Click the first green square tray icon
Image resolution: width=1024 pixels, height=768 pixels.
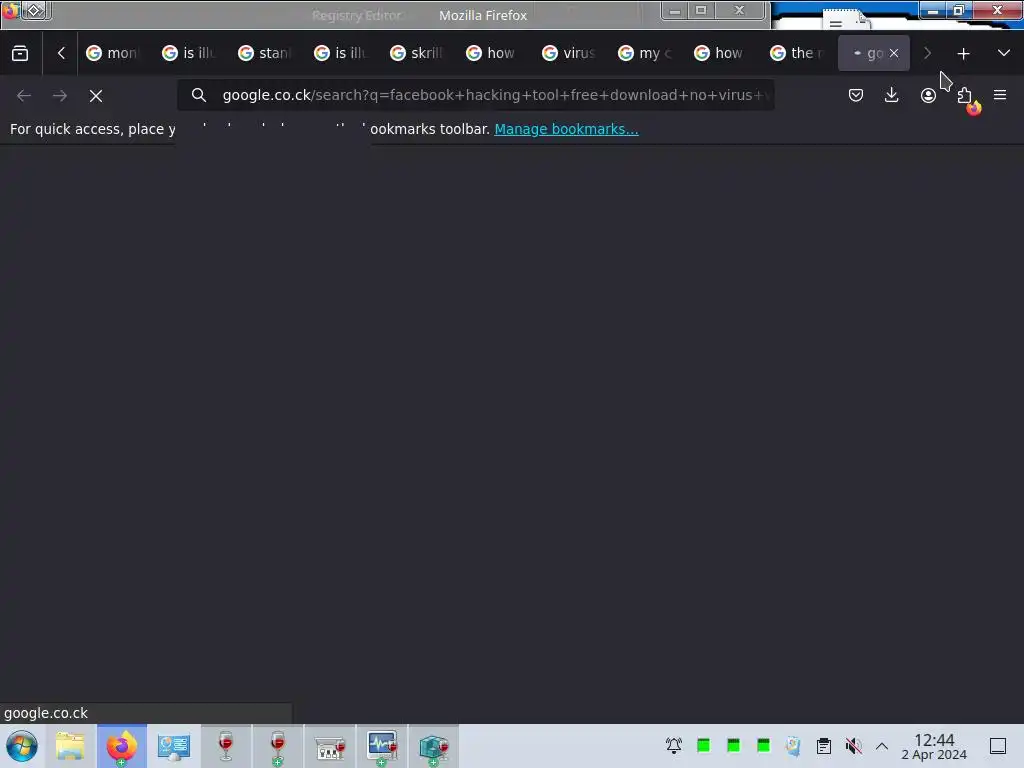coord(703,745)
